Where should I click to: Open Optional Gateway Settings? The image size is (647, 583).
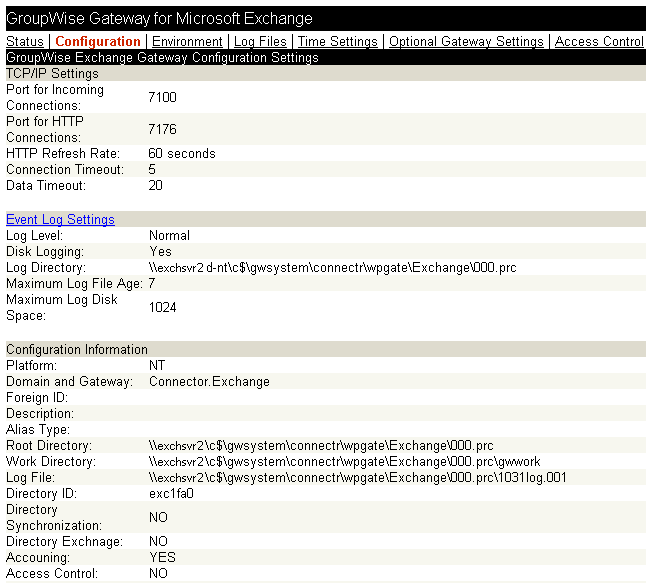click(x=466, y=41)
